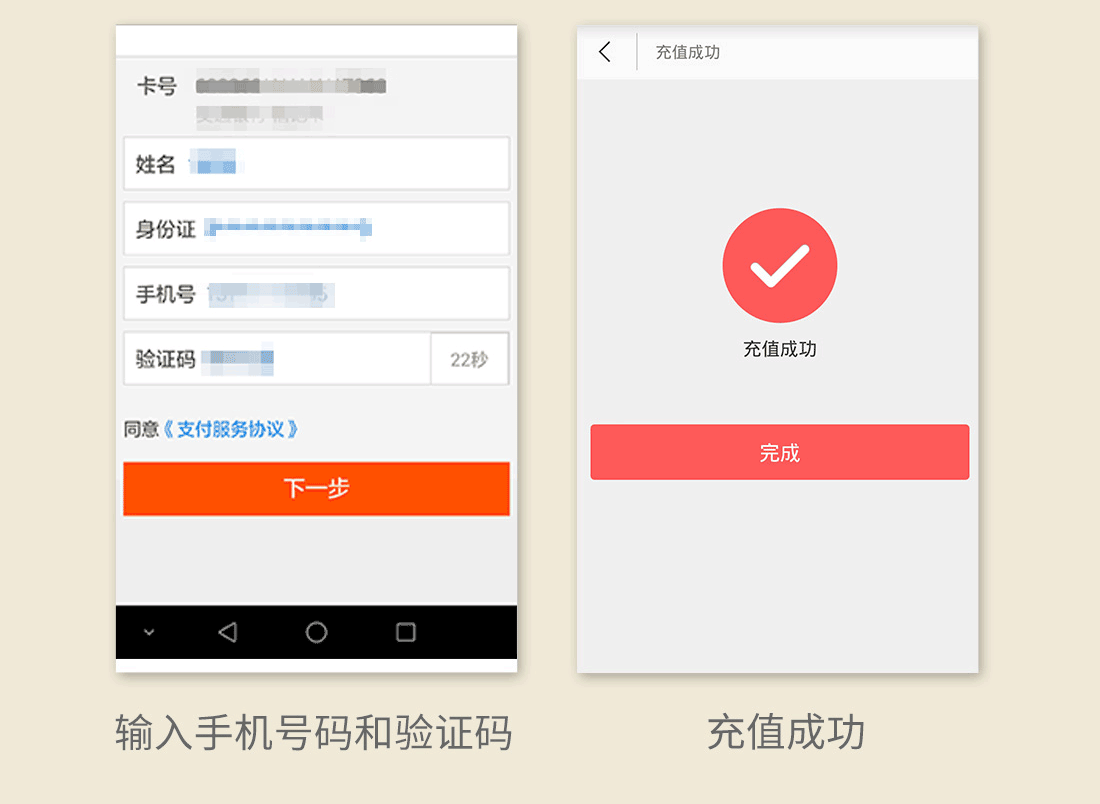Image resolution: width=1100 pixels, height=804 pixels.
Task: Click the 22秒 resend countdown button
Action: coord(469,359)
